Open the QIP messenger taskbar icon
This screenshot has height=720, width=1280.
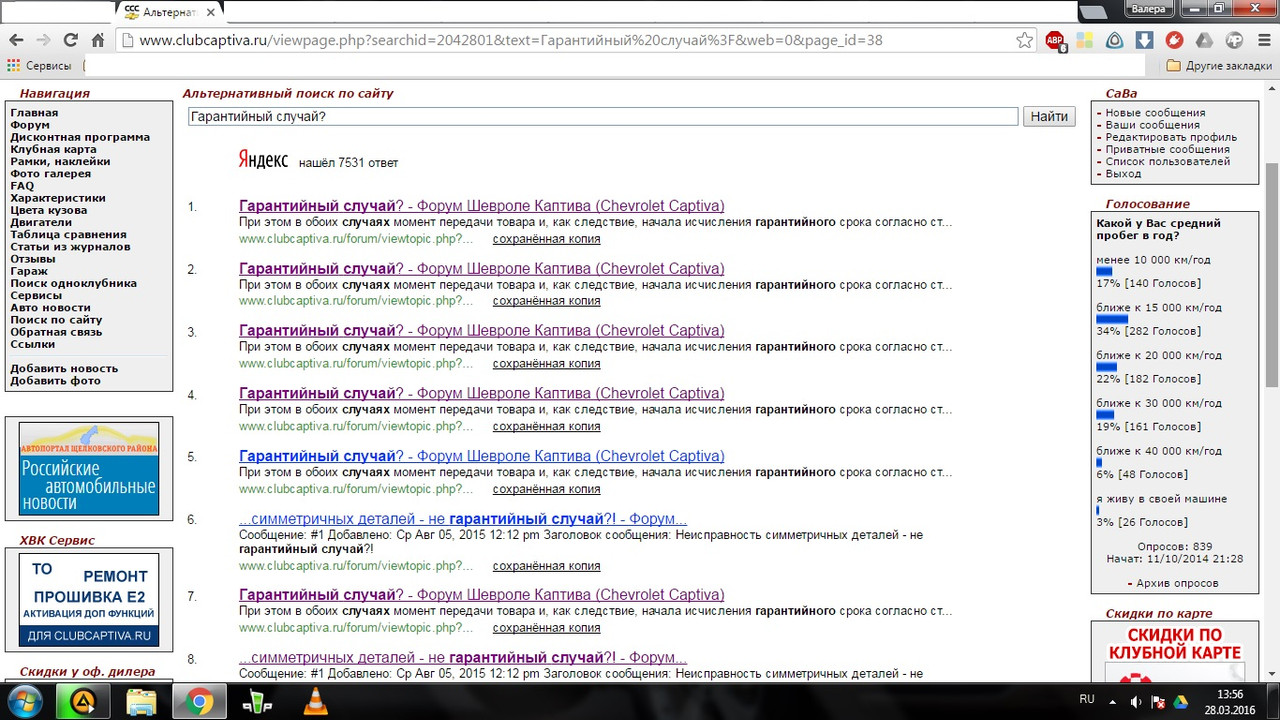point(257,702)
